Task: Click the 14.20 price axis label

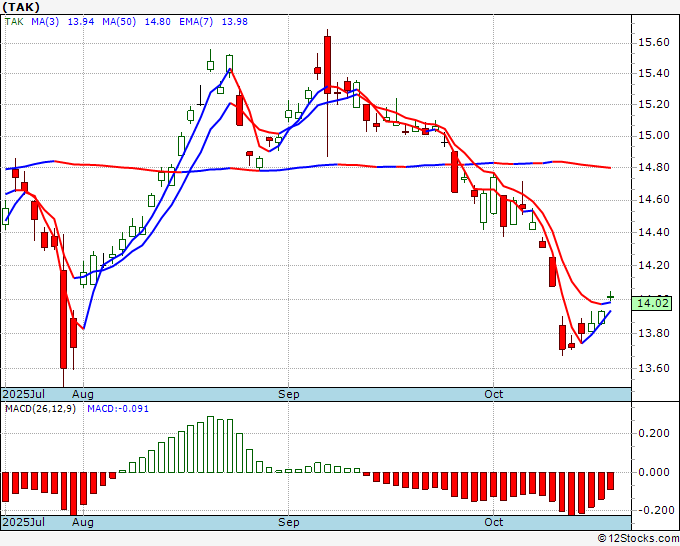Action: [654, 265]
